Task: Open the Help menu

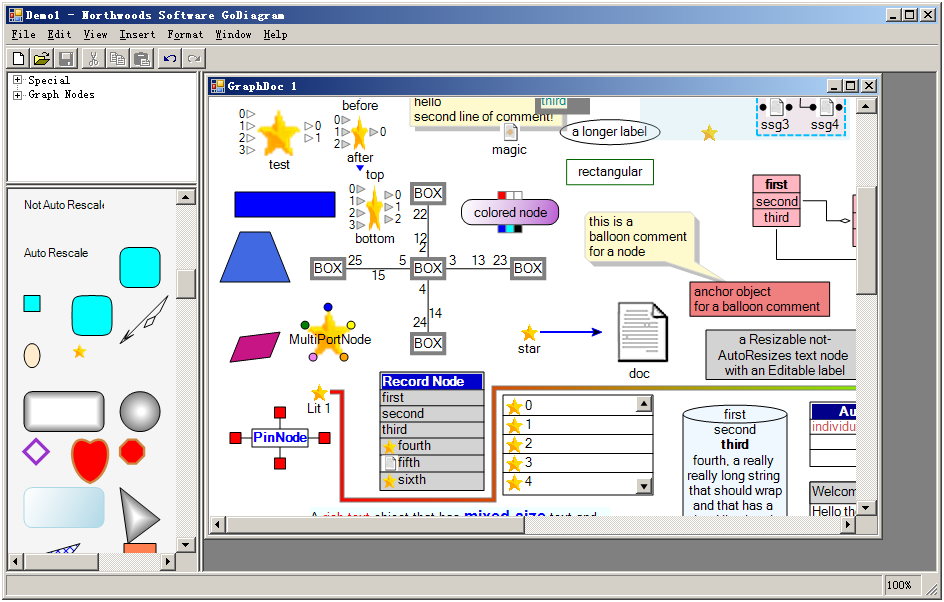Action: coord(275,34)
